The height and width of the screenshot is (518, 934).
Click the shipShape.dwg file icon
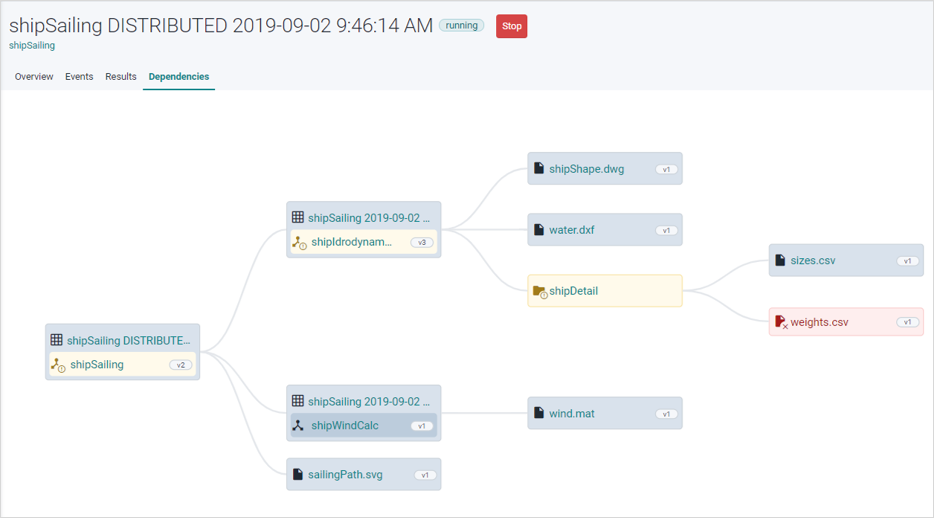tap(539, 168)
